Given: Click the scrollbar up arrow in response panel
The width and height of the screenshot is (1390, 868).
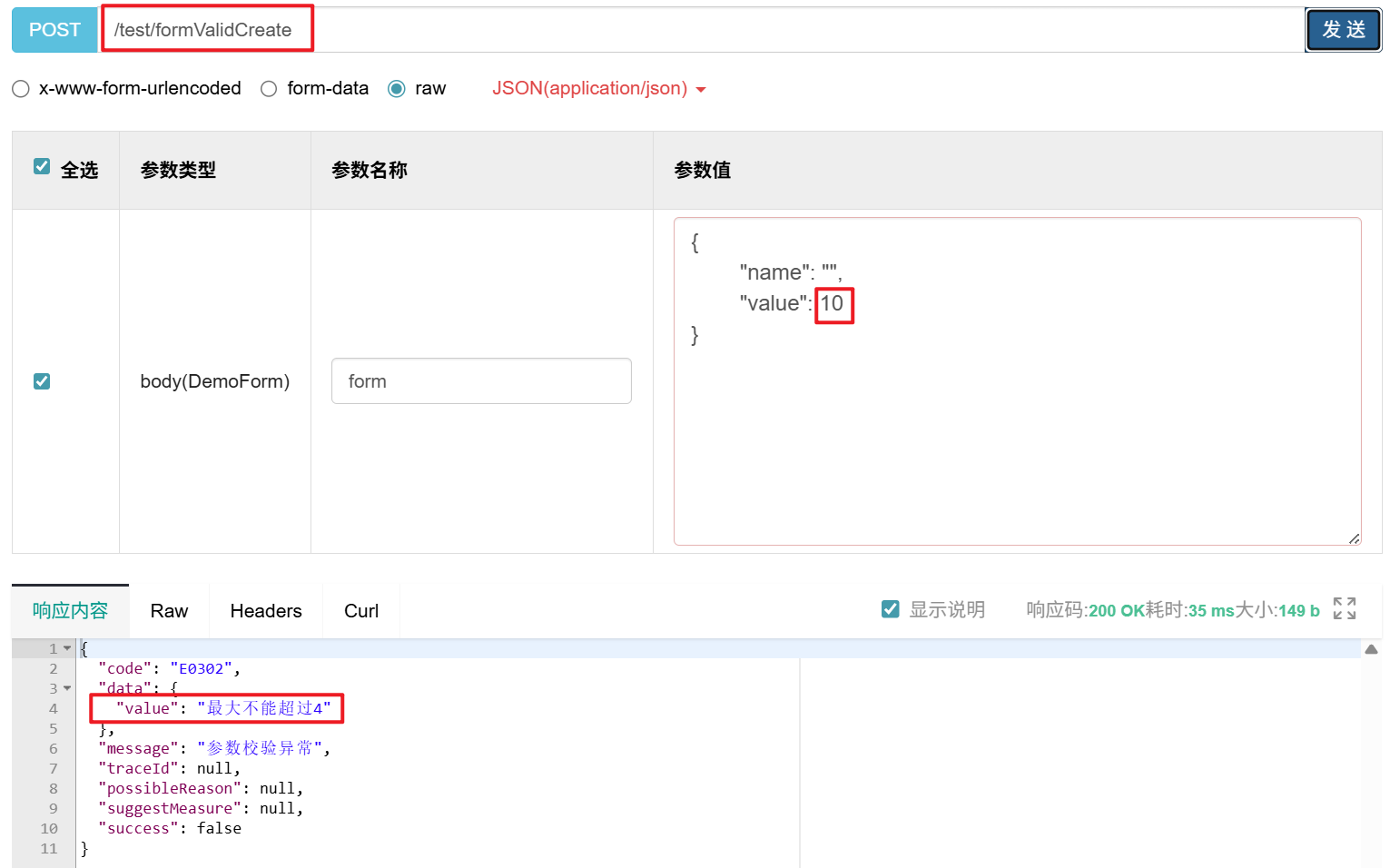Looking at the screenshot, I should click(1371, 647).
